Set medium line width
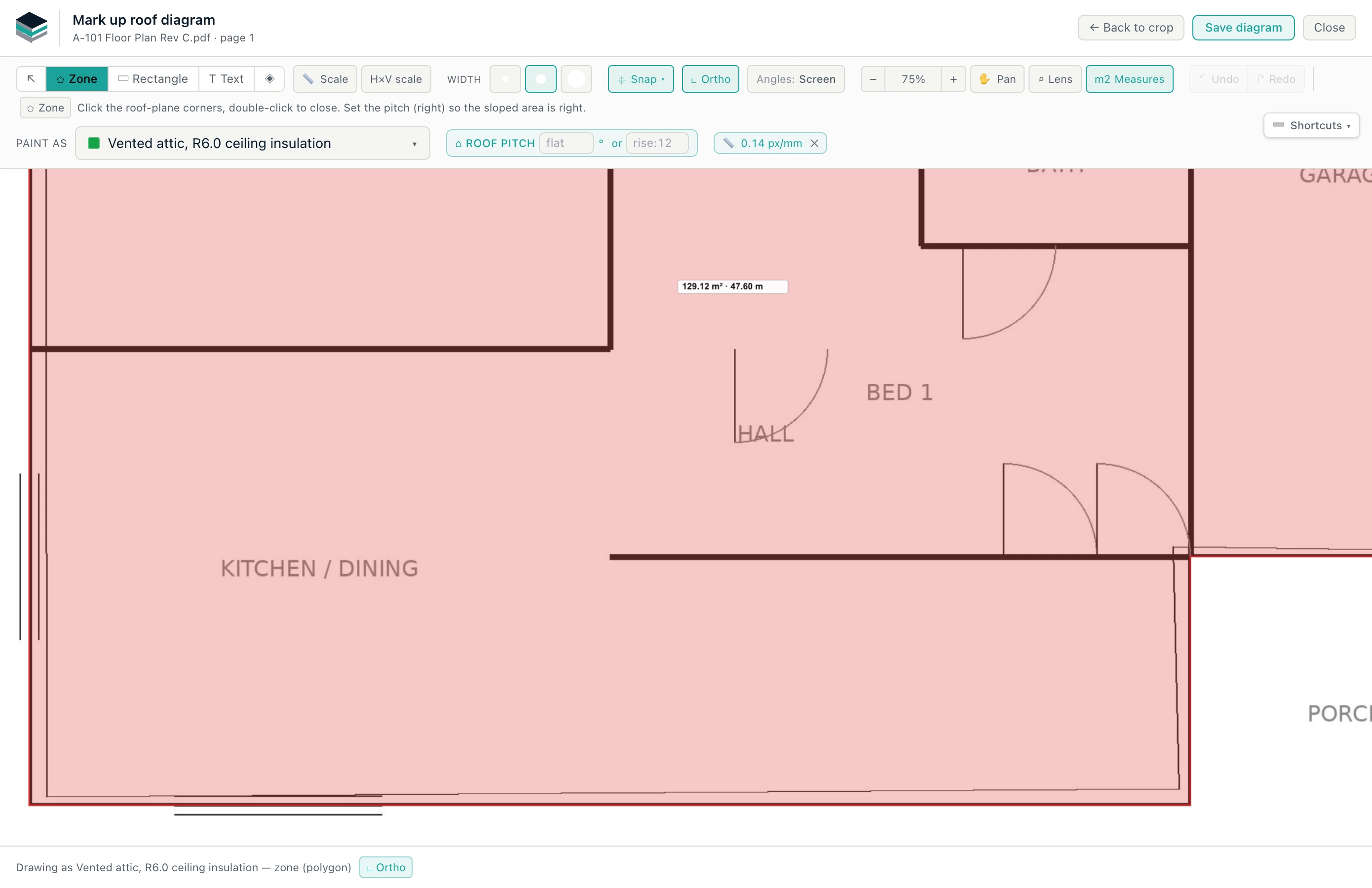 pyautogui.click(x=541, y=79)
